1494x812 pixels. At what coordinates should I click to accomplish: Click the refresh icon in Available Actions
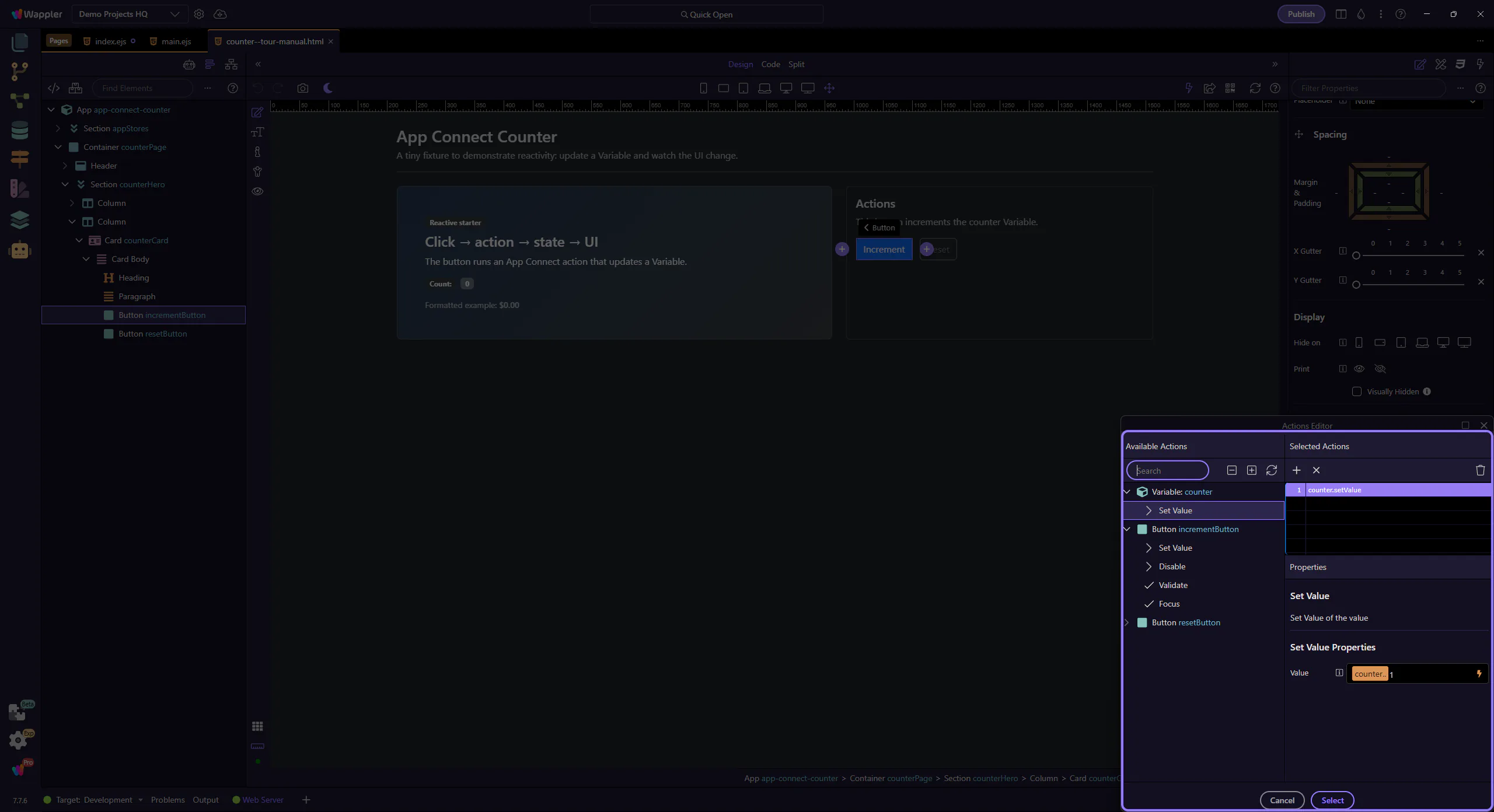(x=1272, y=470)
